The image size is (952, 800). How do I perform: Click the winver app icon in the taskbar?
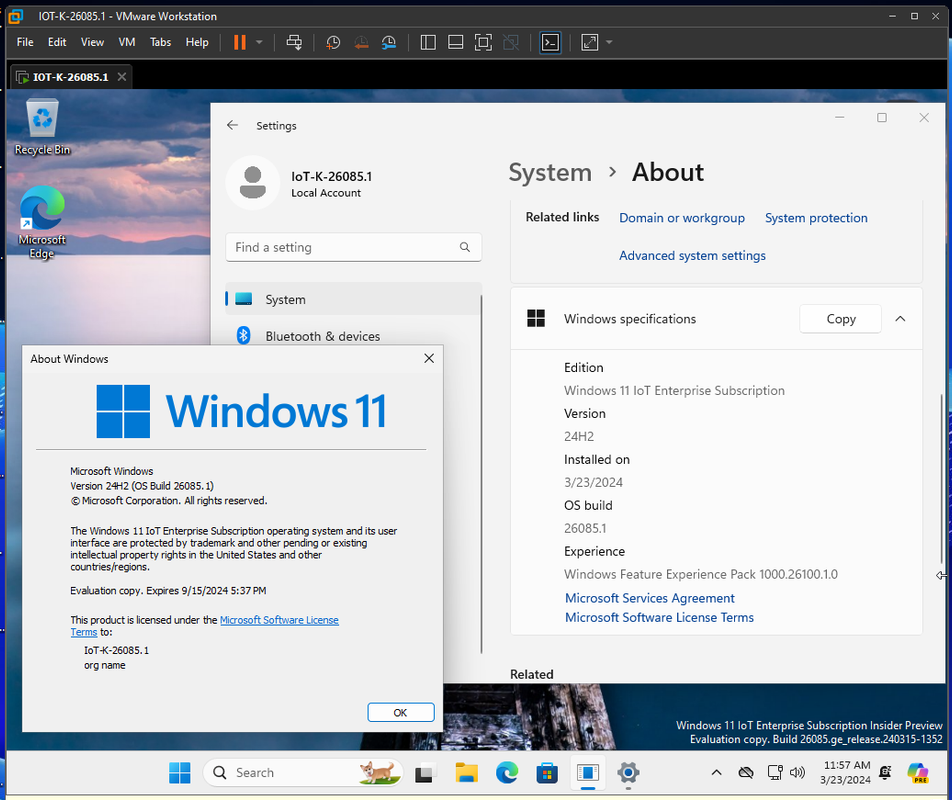[x=588, y=773]
